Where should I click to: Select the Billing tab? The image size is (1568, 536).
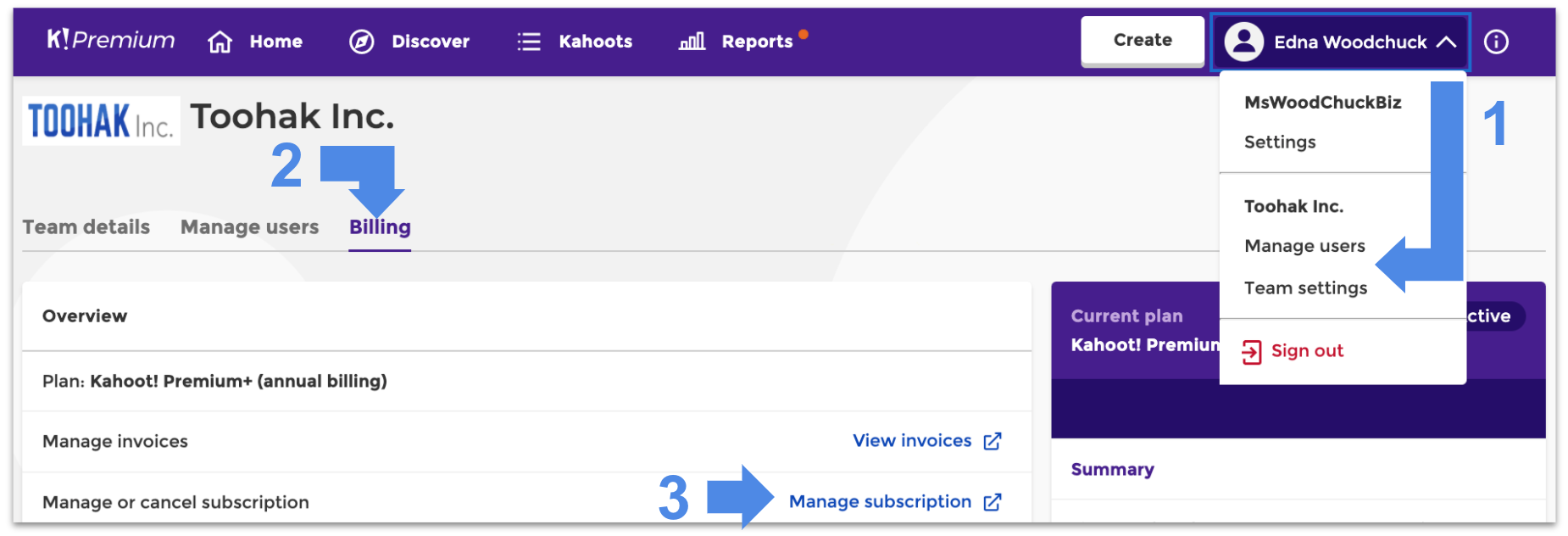[x=380, y=227]
